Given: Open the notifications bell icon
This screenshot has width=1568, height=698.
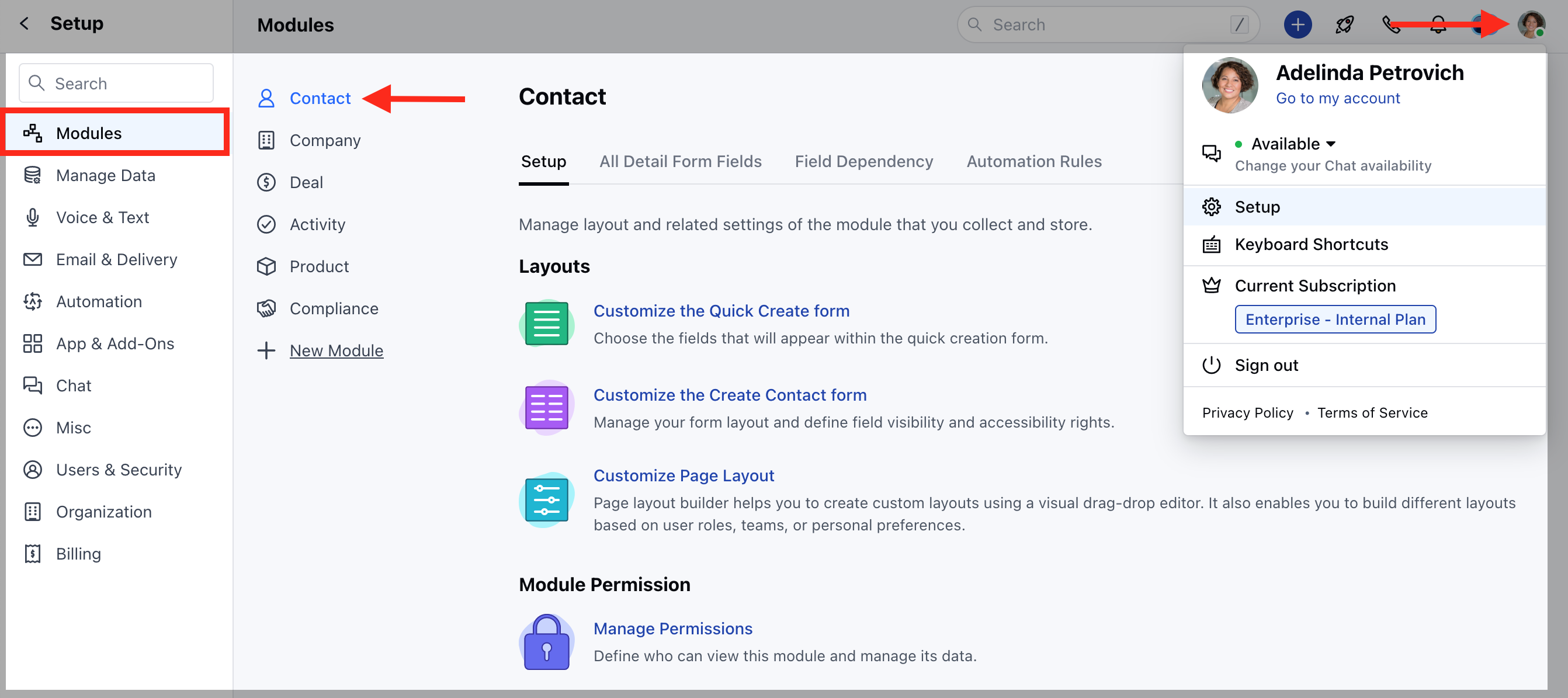Looking at the screenshot, I should [x=1438, y=25].
